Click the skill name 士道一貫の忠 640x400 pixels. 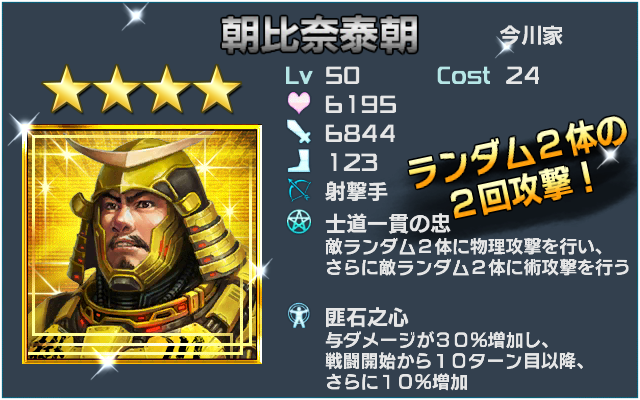(x=387, y=223)
